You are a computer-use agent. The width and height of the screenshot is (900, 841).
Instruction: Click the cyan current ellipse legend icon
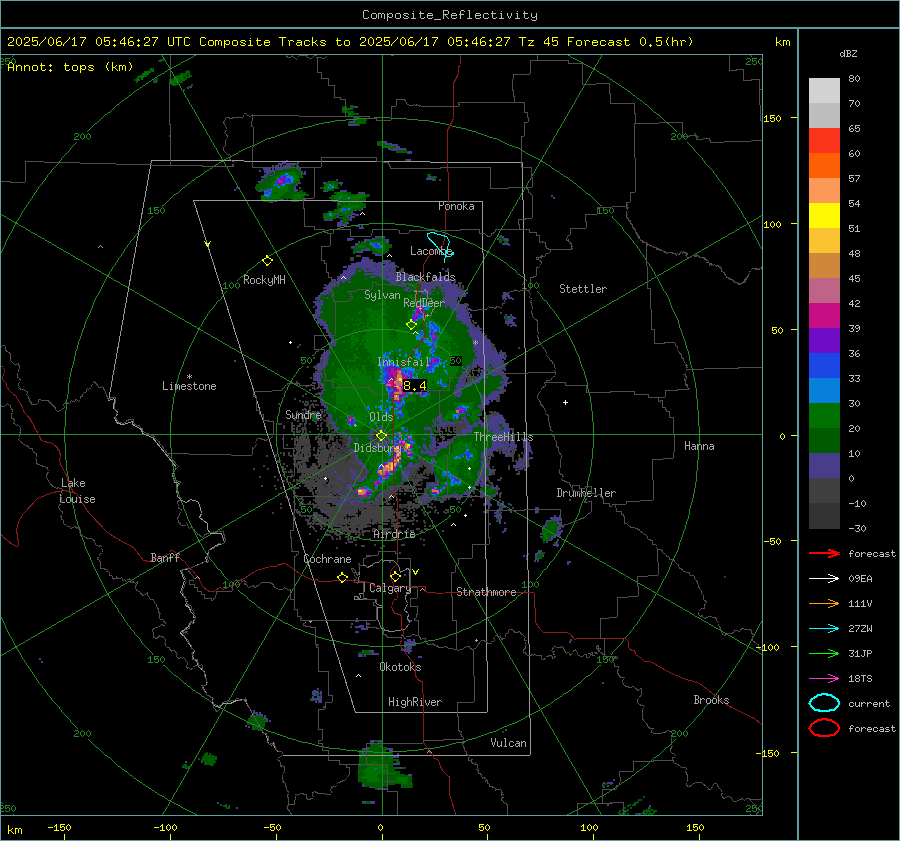824,703
